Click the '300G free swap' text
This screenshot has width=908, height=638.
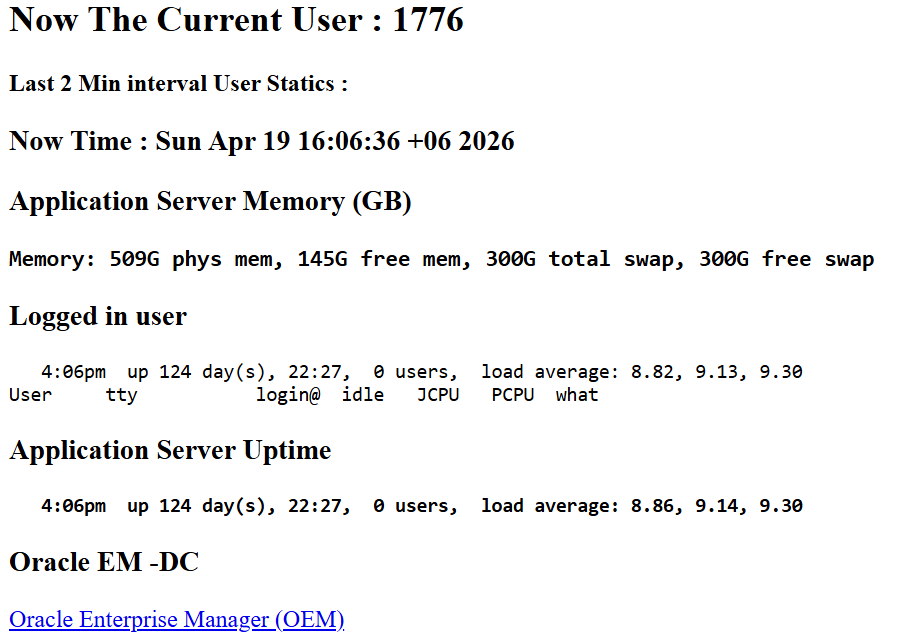pos(786,259)
